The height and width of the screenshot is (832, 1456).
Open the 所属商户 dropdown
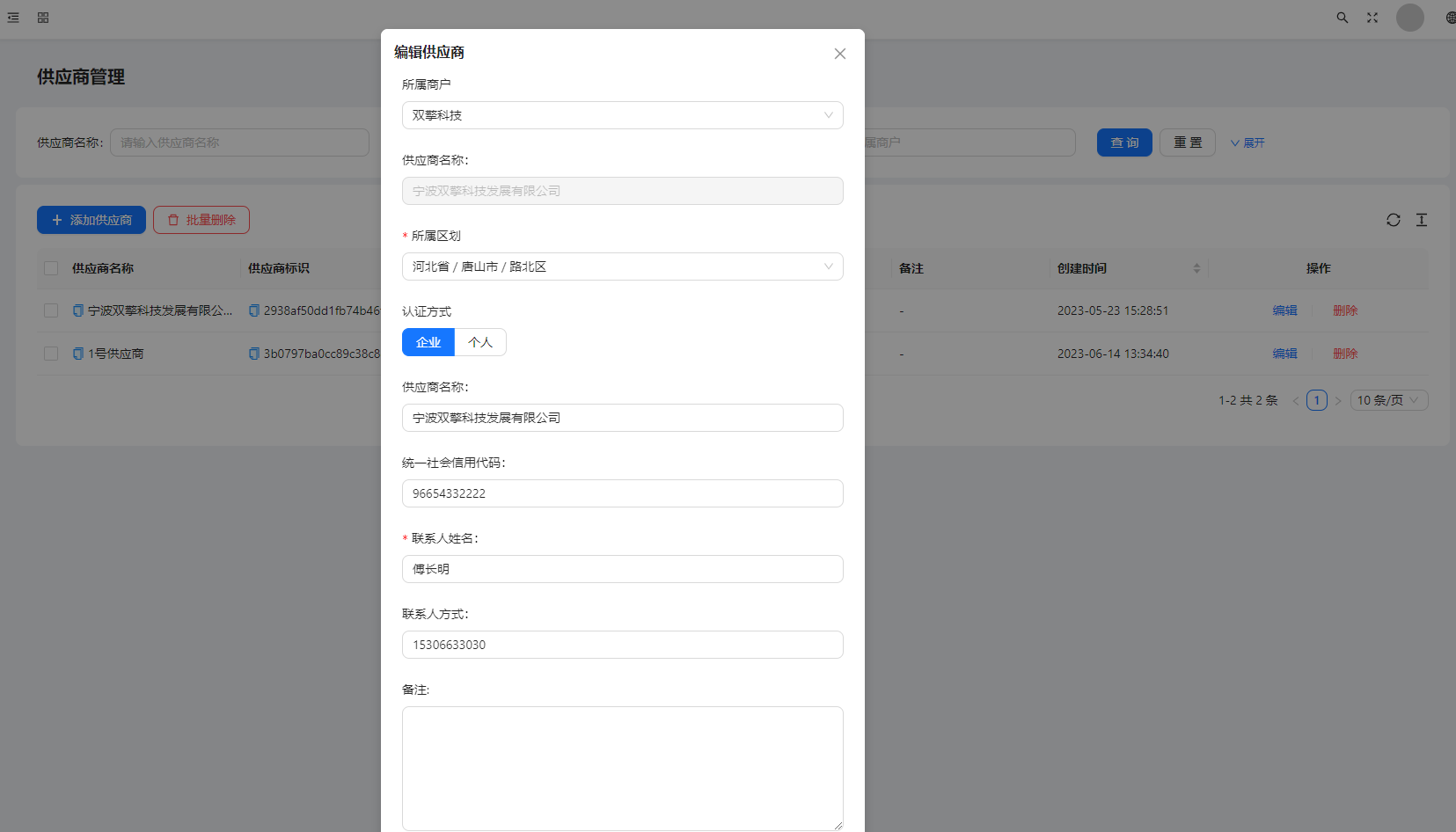coord(623,115)
